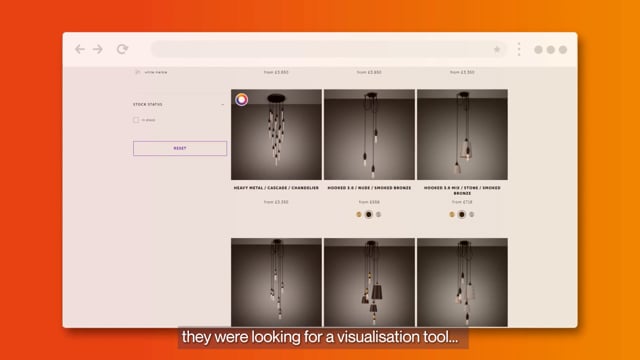The width and height of the screenshot is (640, 360).
Task: Select brass swatch under Hooked 3.0 Nude
Action: point(359,214)
